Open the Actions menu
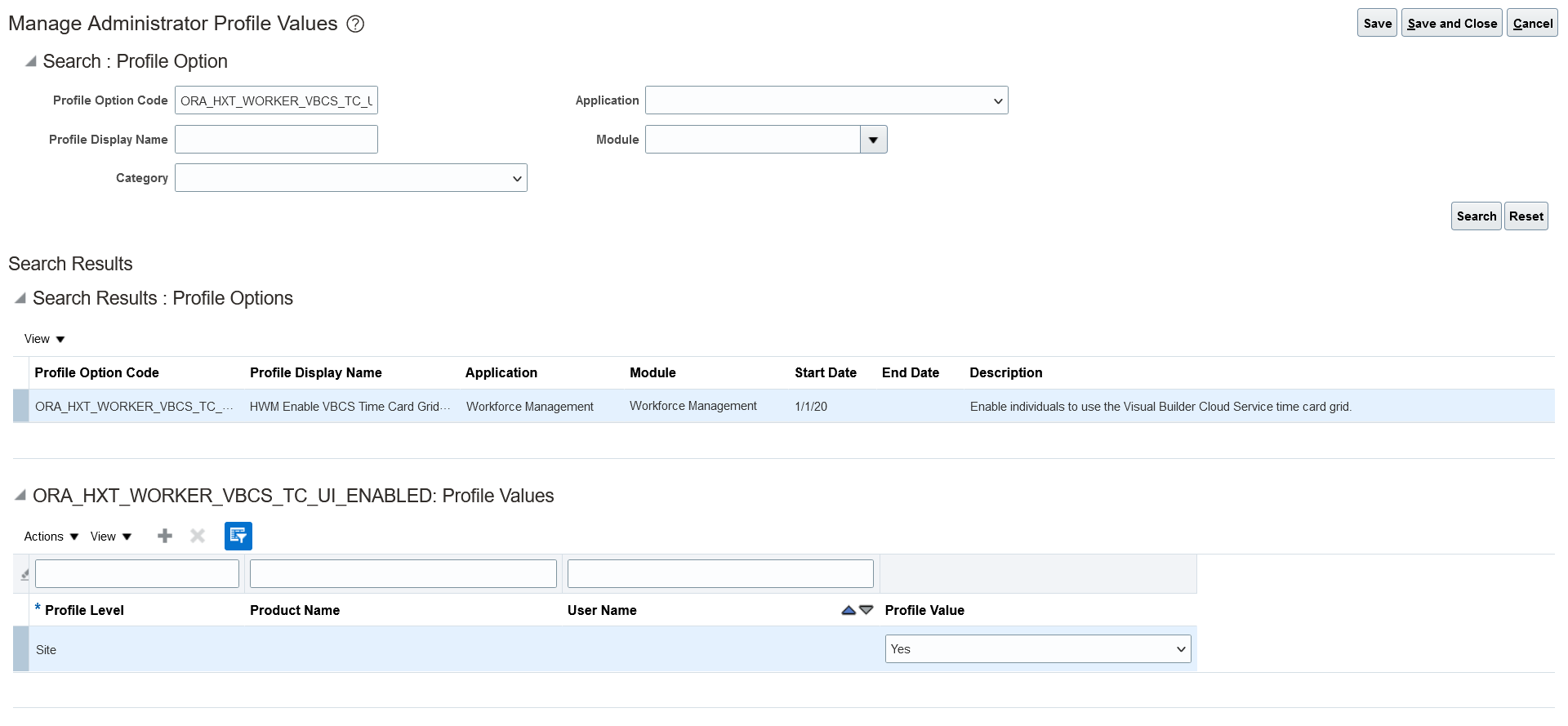1568x726 pixels. click(x=51, y=537)
